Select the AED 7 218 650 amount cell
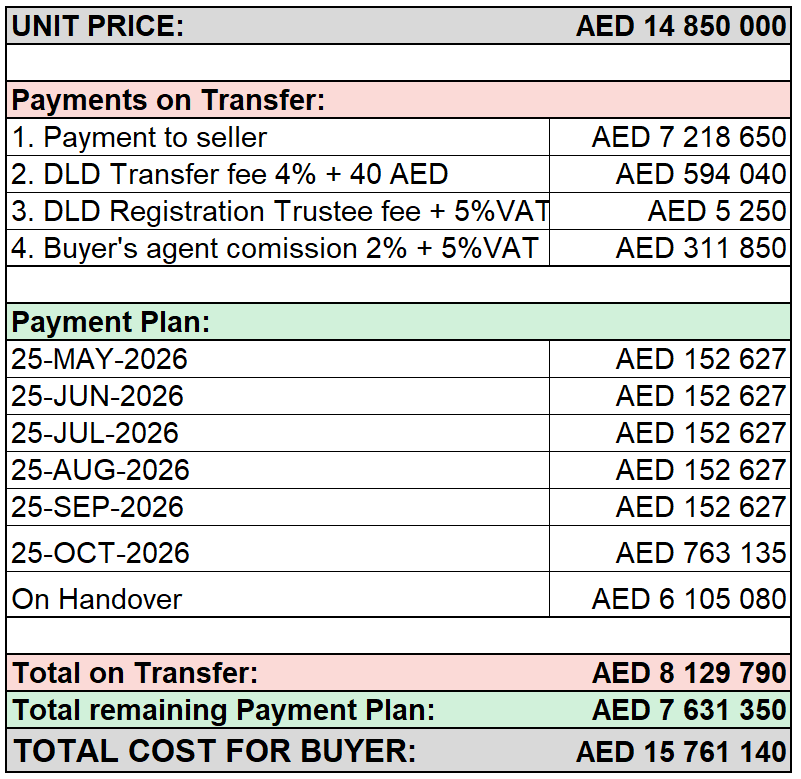 point(670,137)
